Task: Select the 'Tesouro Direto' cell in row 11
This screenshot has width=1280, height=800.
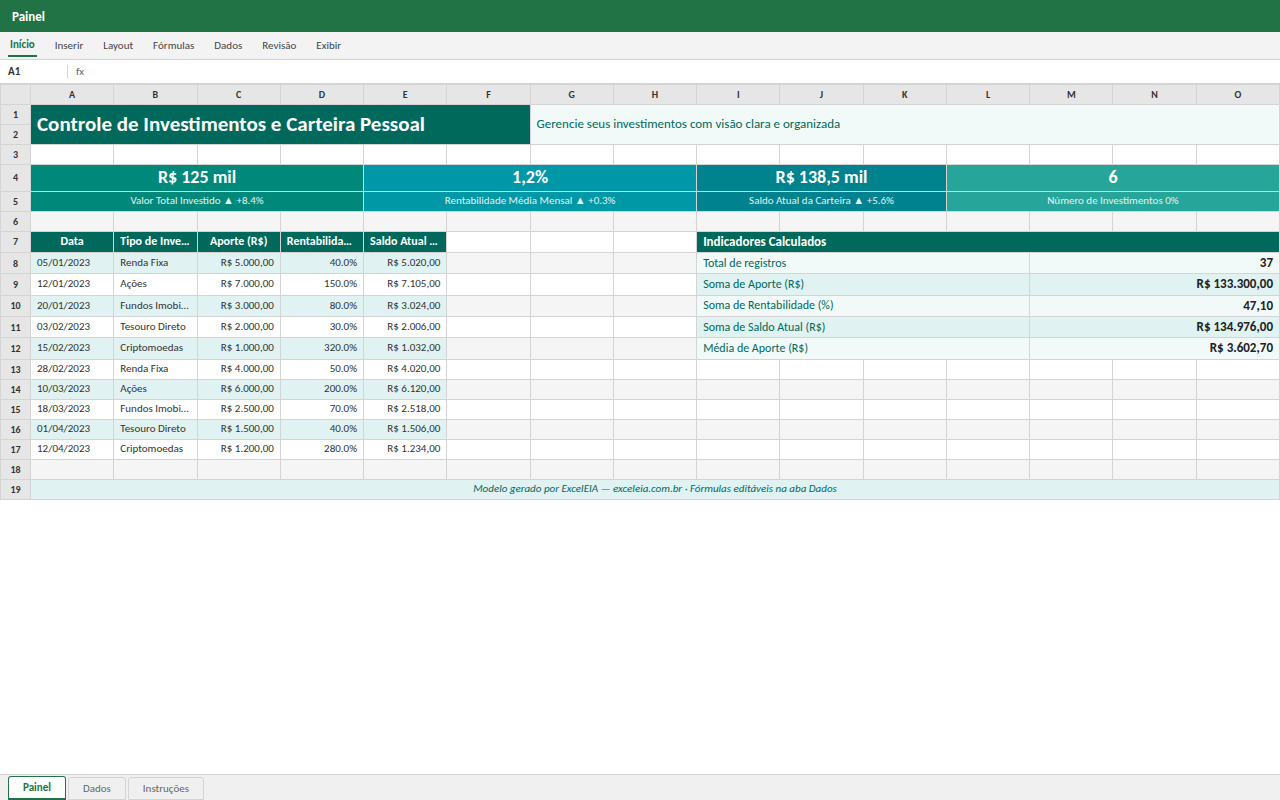Action: [155, 327]
